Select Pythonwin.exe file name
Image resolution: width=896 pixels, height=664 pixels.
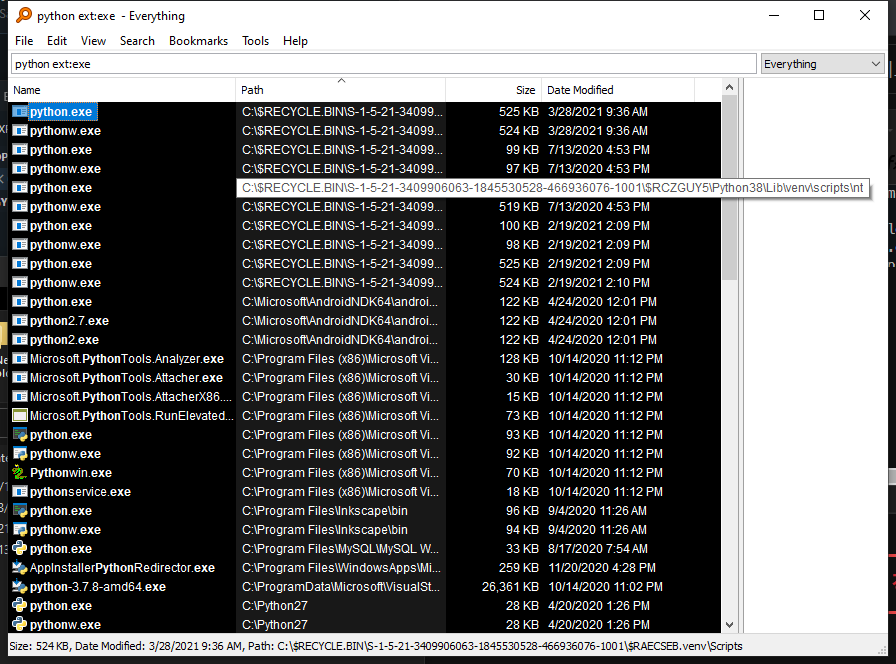click(x=71, y=473)
